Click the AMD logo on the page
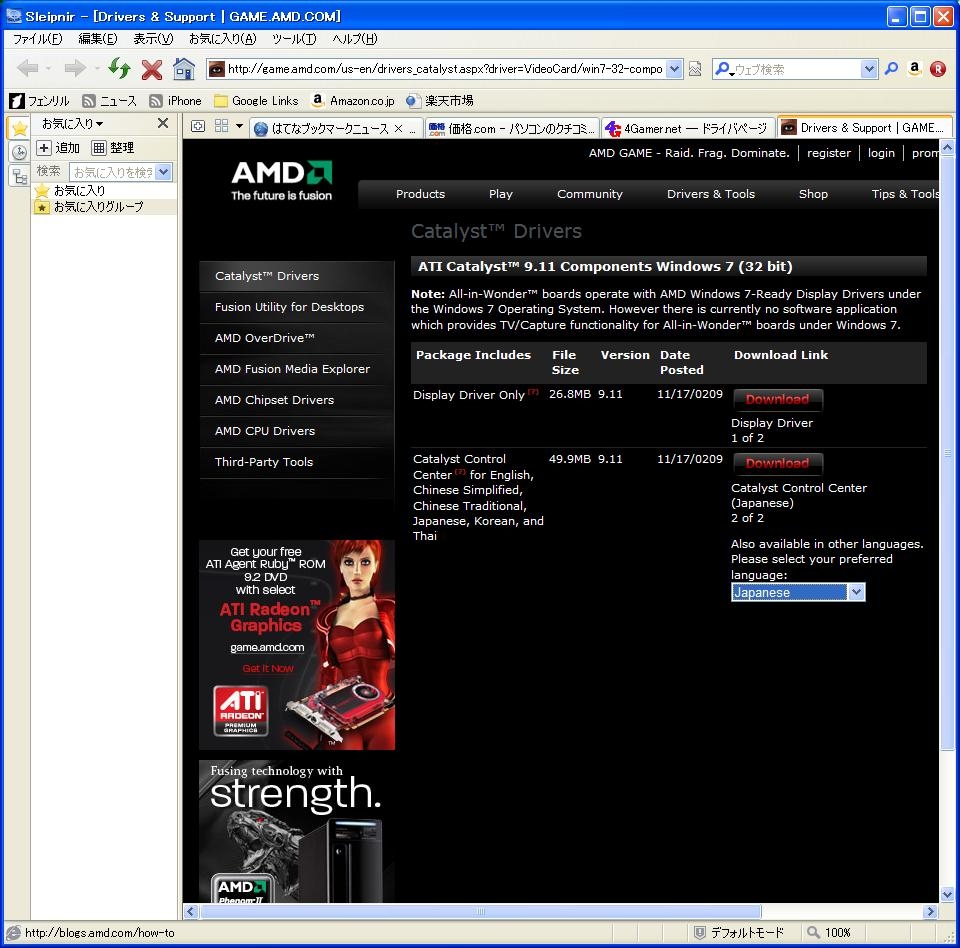This screenshot has width=960, height=948. point(282,181)
